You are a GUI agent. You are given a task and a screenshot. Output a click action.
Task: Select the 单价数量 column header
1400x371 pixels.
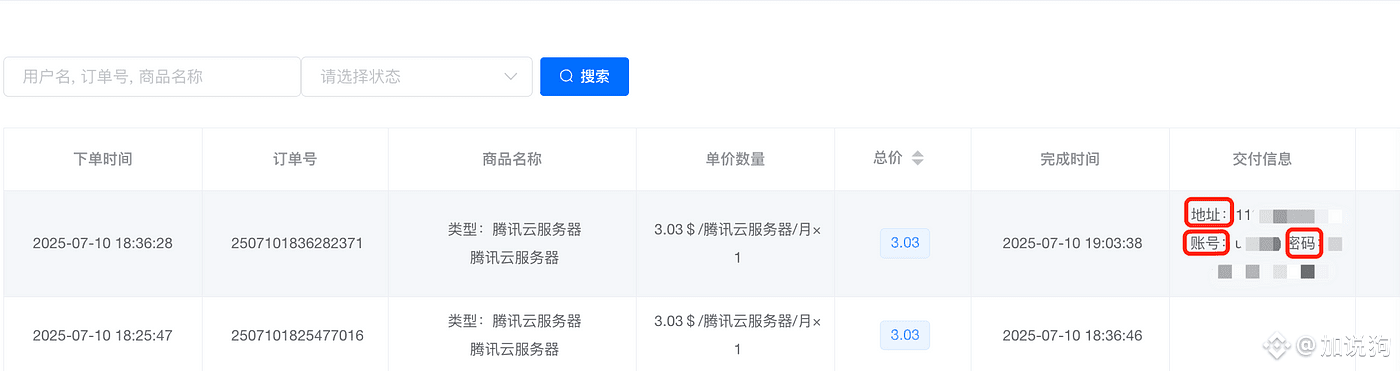[x=735, y=159]
